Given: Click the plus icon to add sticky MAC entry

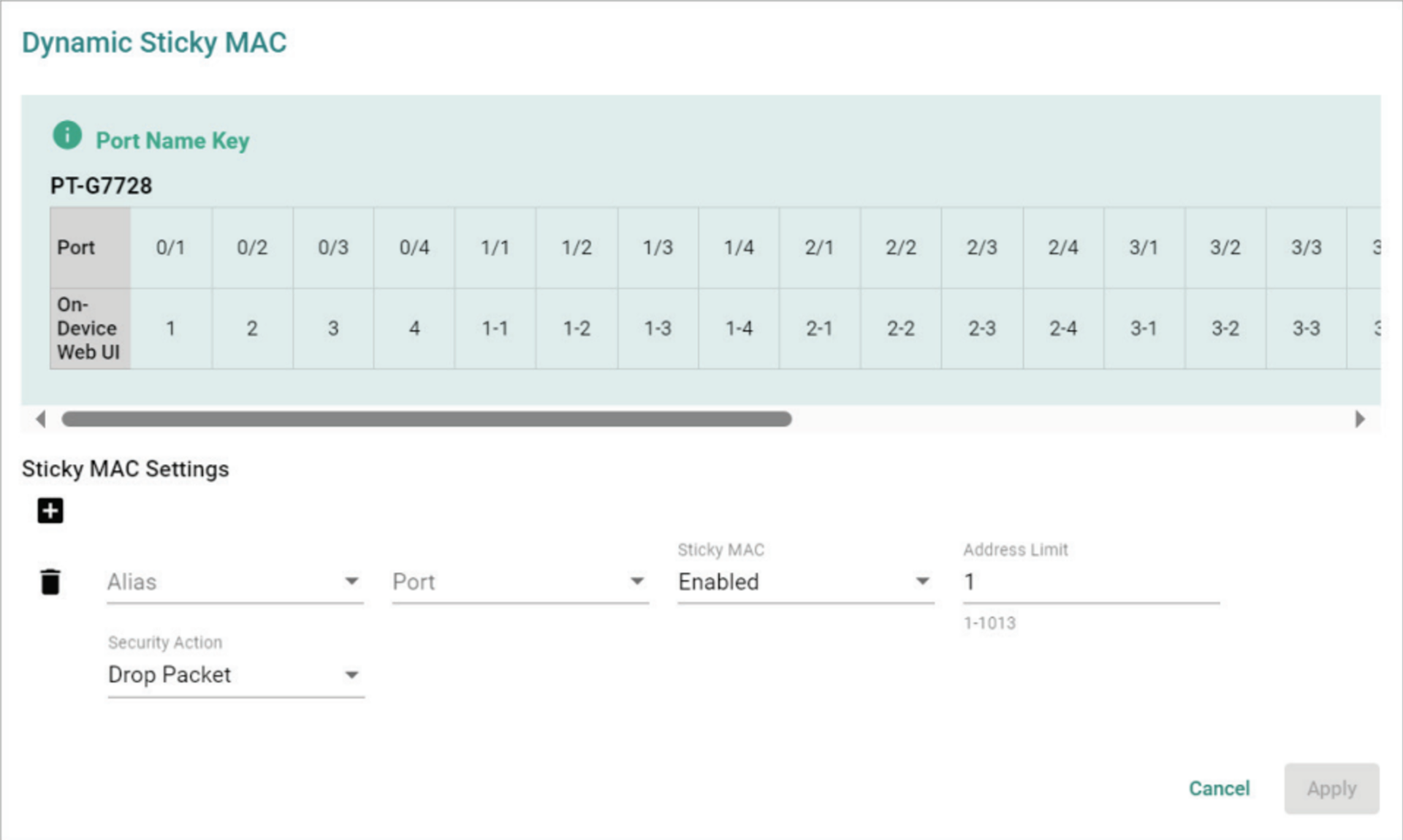Looking at the screenshot, I should click(x=50, y=511).
